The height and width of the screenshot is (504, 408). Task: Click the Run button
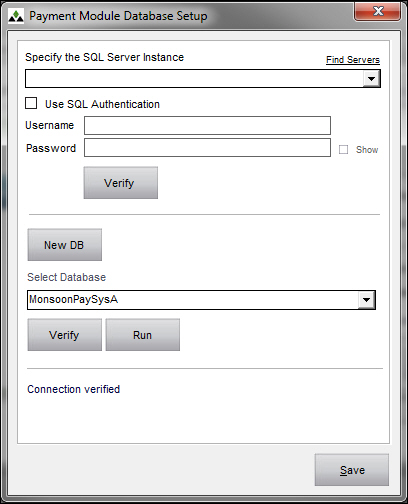pyautogui.click(x=143, y=335)
